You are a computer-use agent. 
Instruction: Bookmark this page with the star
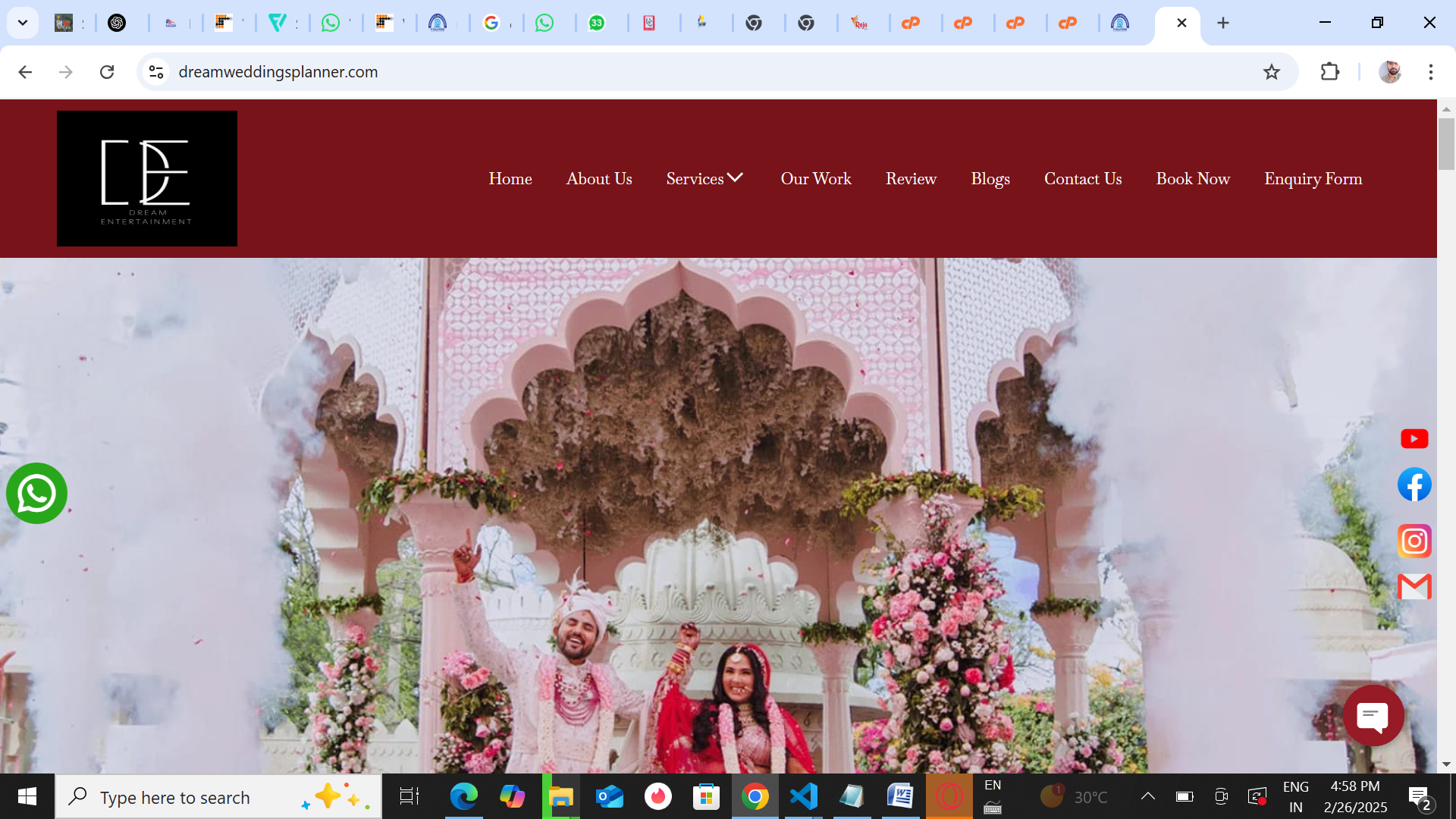click(x=1272, y=72)
